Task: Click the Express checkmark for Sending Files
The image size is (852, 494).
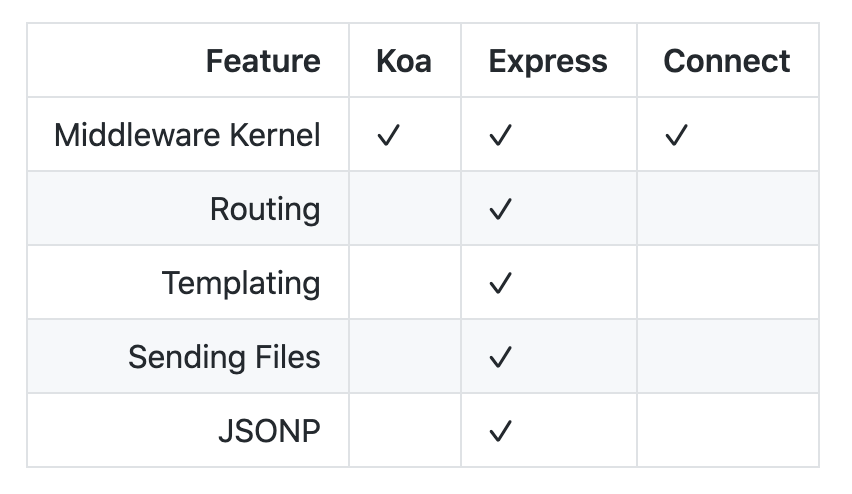Action: pos(500,357)
